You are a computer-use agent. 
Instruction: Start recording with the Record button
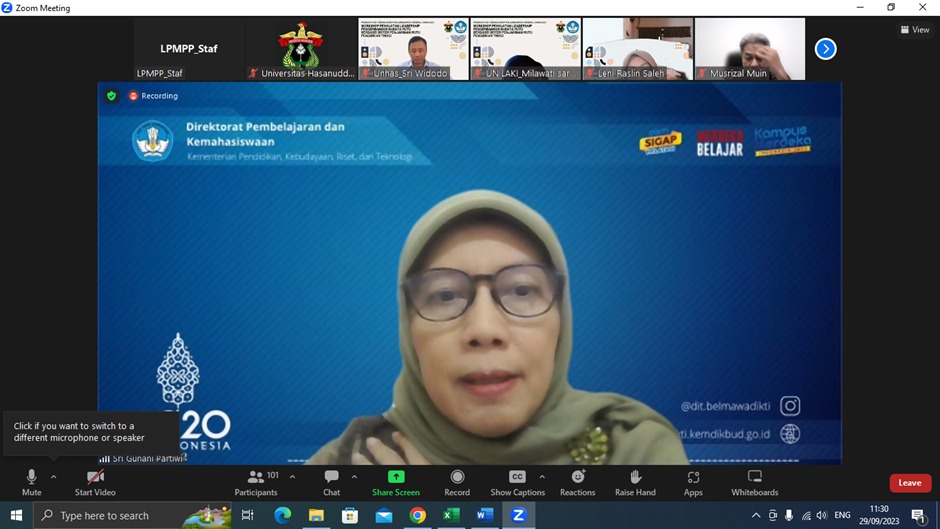(x=457, y=481)
